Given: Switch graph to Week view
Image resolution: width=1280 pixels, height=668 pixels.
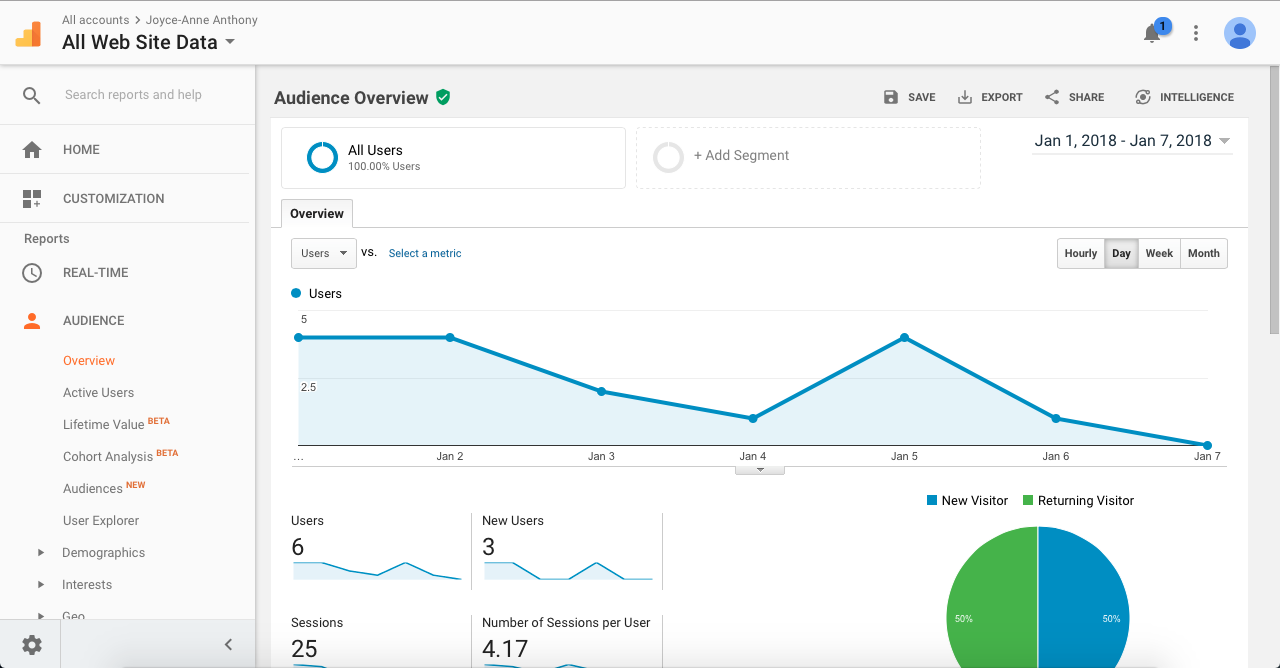Looking at the screenshot, I should [1159, 253].
